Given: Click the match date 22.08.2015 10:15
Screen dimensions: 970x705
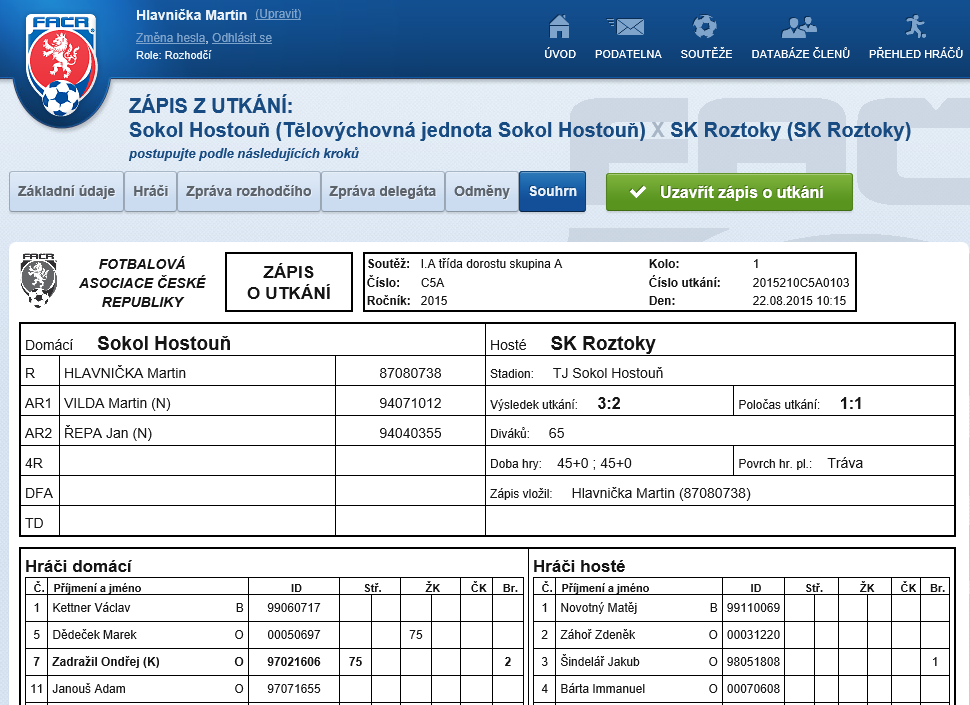Looking at the screenshot, I should (x=799, y=301).
